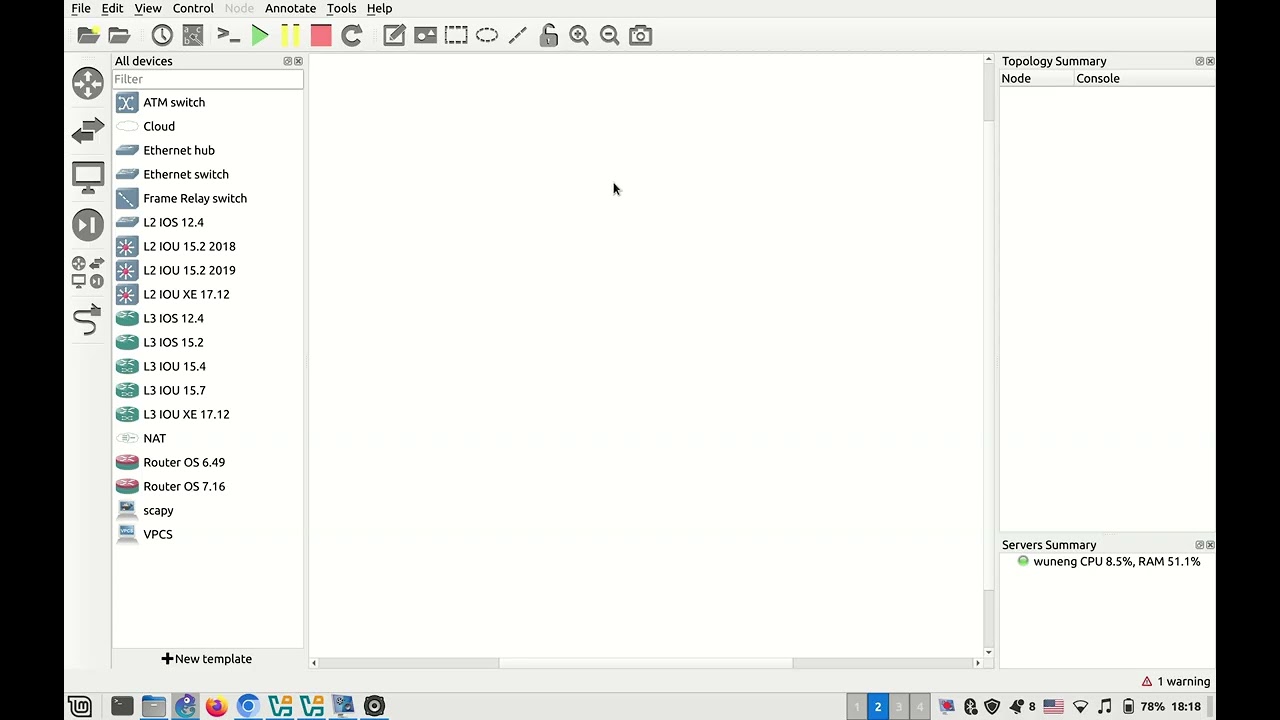This screenshot has height=720, width=1280.
Task: Select the Draw rectangle tool
Action: (x=456, y=35)
